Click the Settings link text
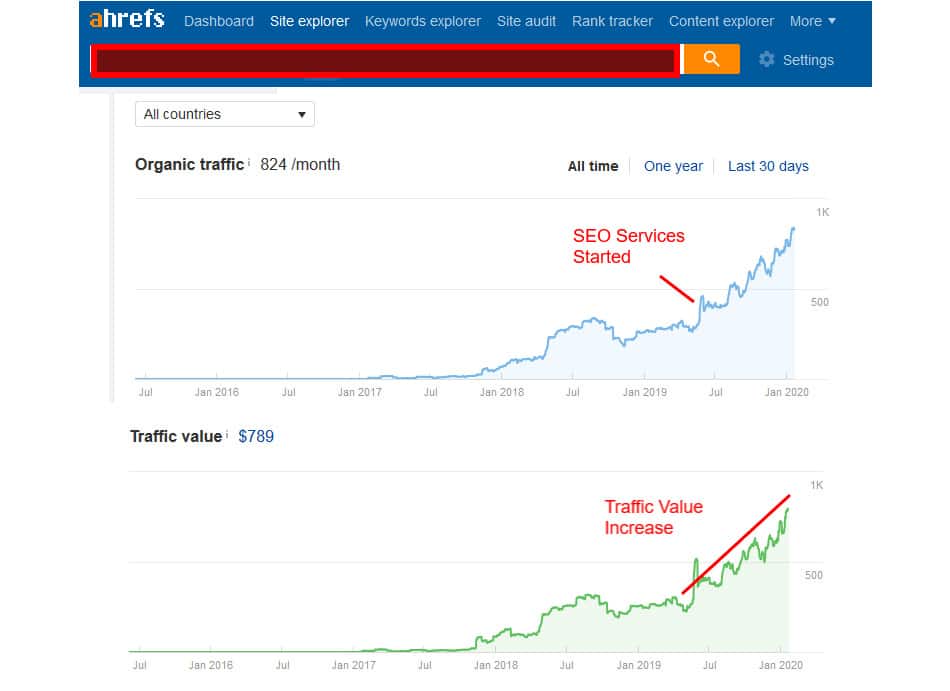Screen dimensions: 950x691 coord(808,60)
